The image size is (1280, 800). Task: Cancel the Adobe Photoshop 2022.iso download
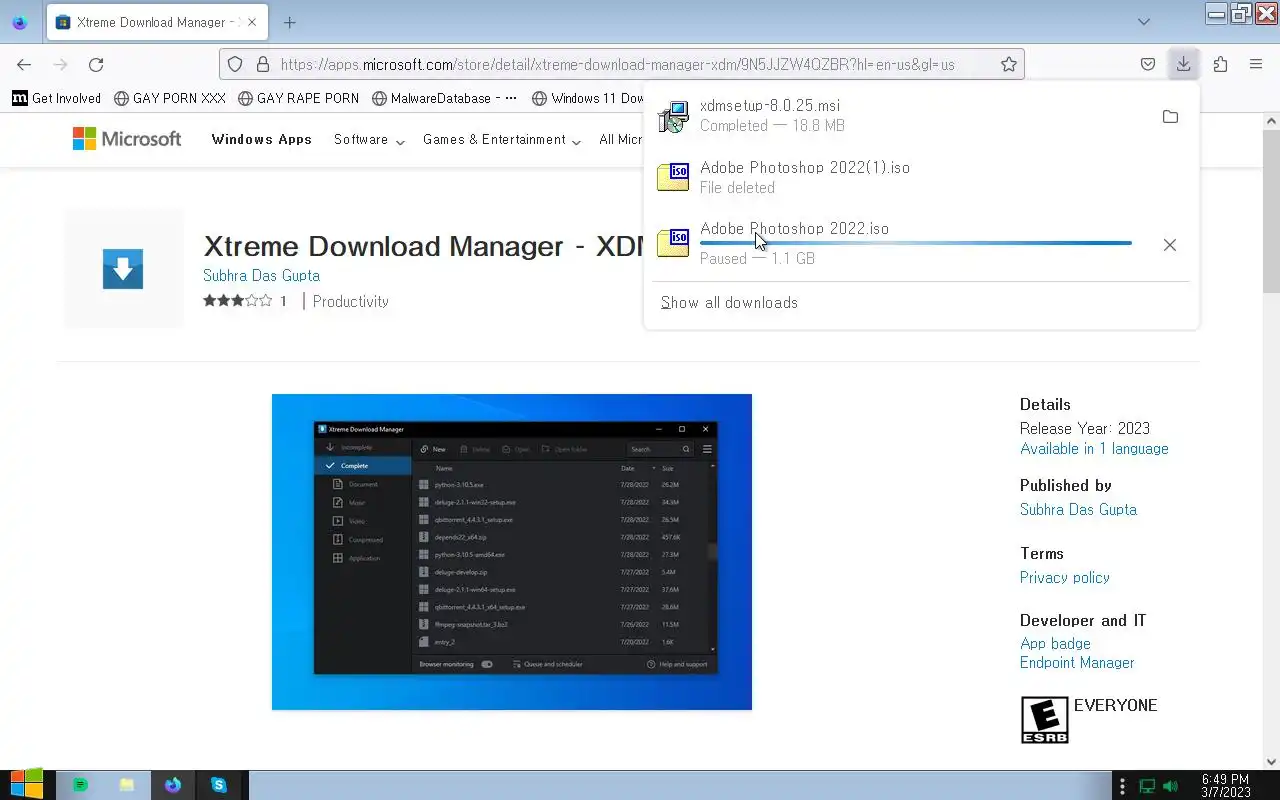(x=1170, y=245)
